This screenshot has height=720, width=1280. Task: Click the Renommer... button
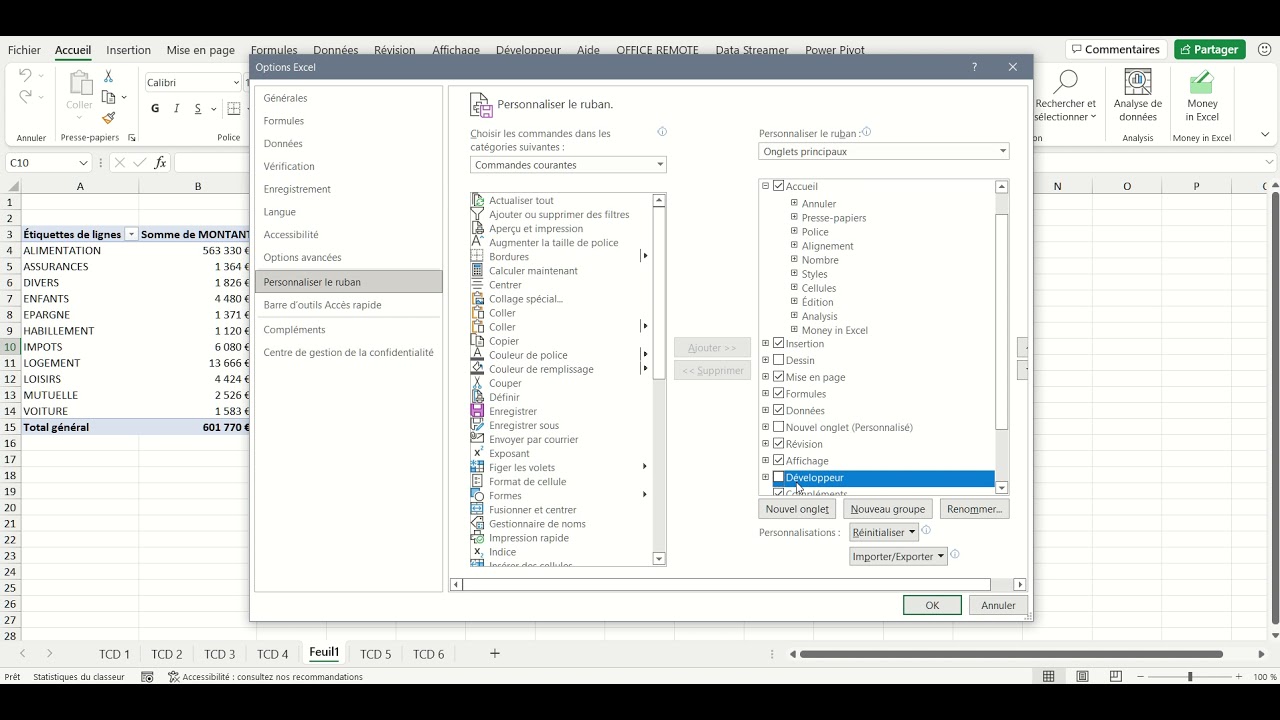974,509
